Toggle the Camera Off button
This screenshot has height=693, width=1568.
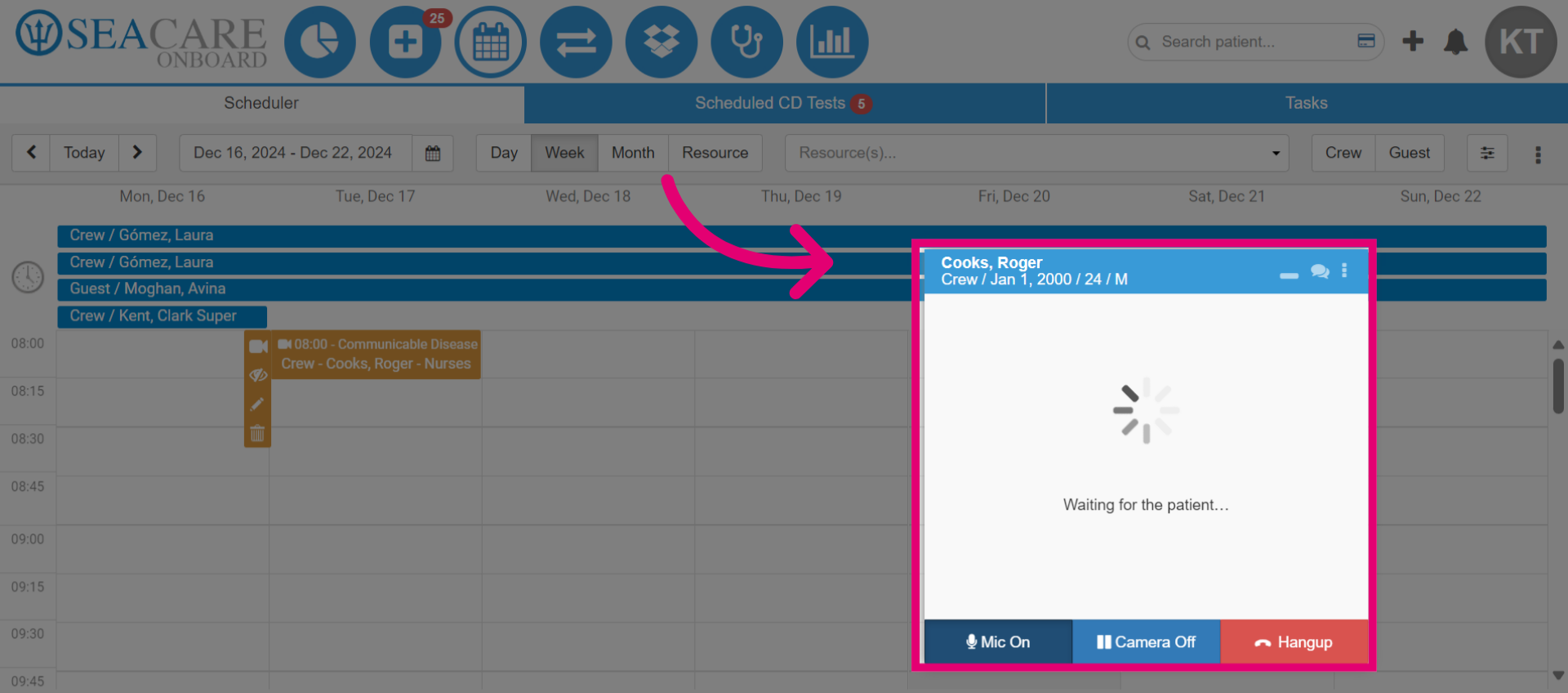click(1146, 642)
